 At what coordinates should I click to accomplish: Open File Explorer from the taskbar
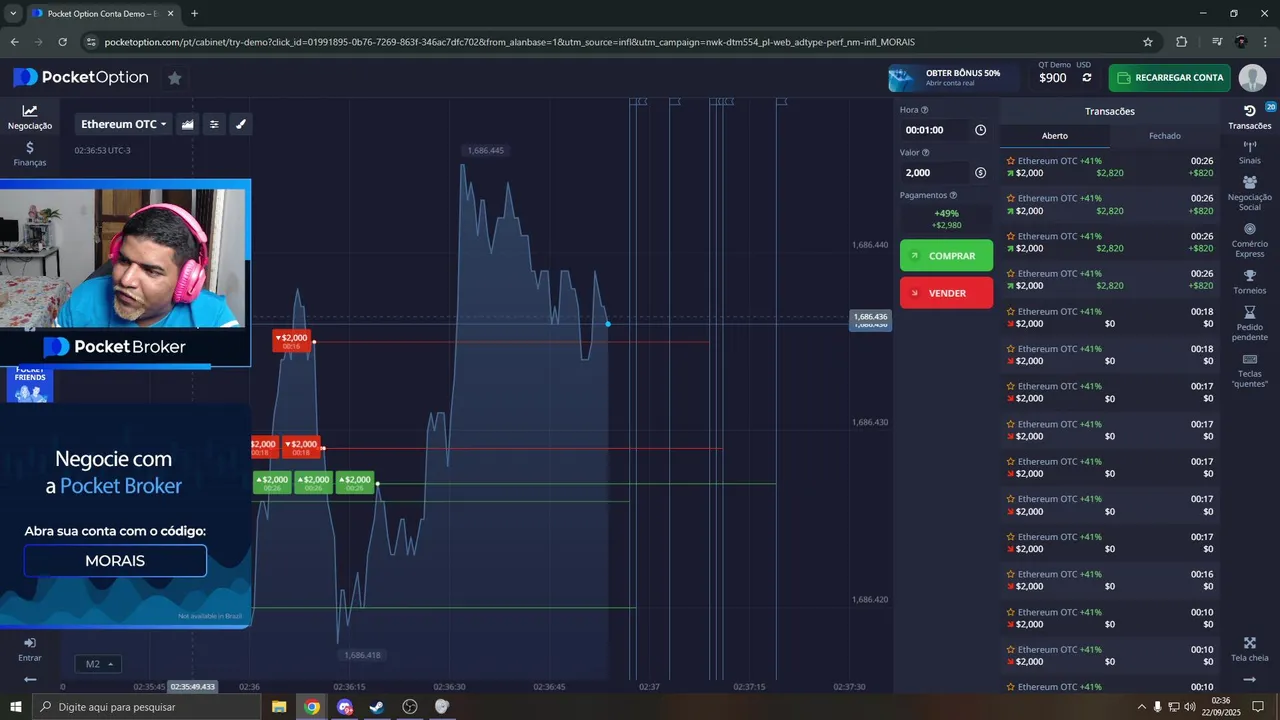(x=279, y=707)
